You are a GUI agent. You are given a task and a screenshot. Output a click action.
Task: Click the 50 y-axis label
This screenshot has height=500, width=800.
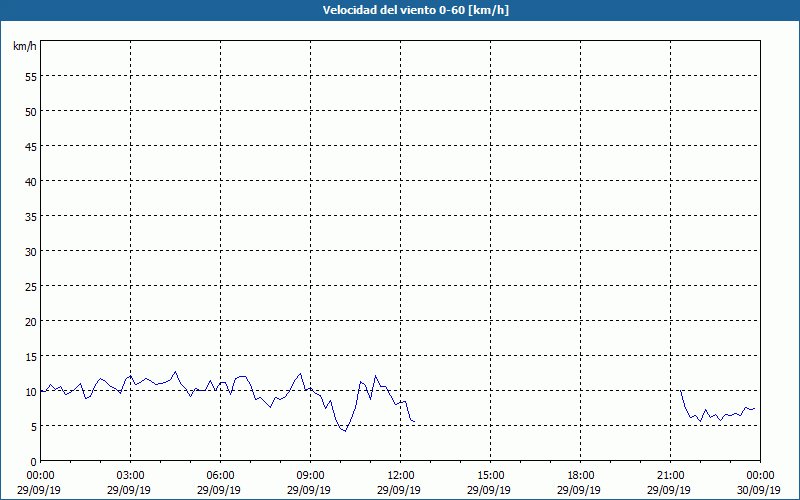point(31,111)
